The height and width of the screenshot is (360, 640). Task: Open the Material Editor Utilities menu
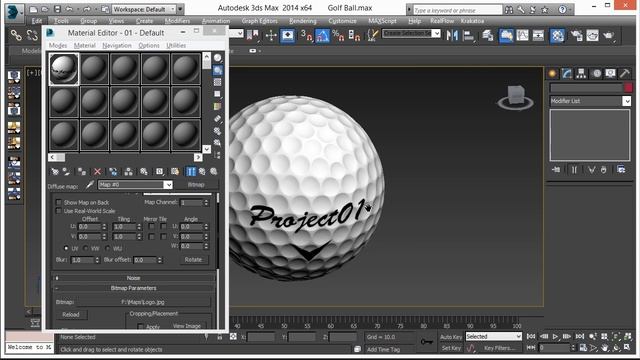point(176,46)
